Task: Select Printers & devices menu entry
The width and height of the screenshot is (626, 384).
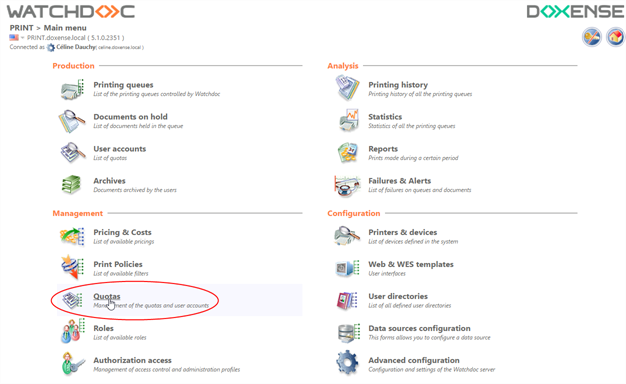Action: (x=402, y=232)
